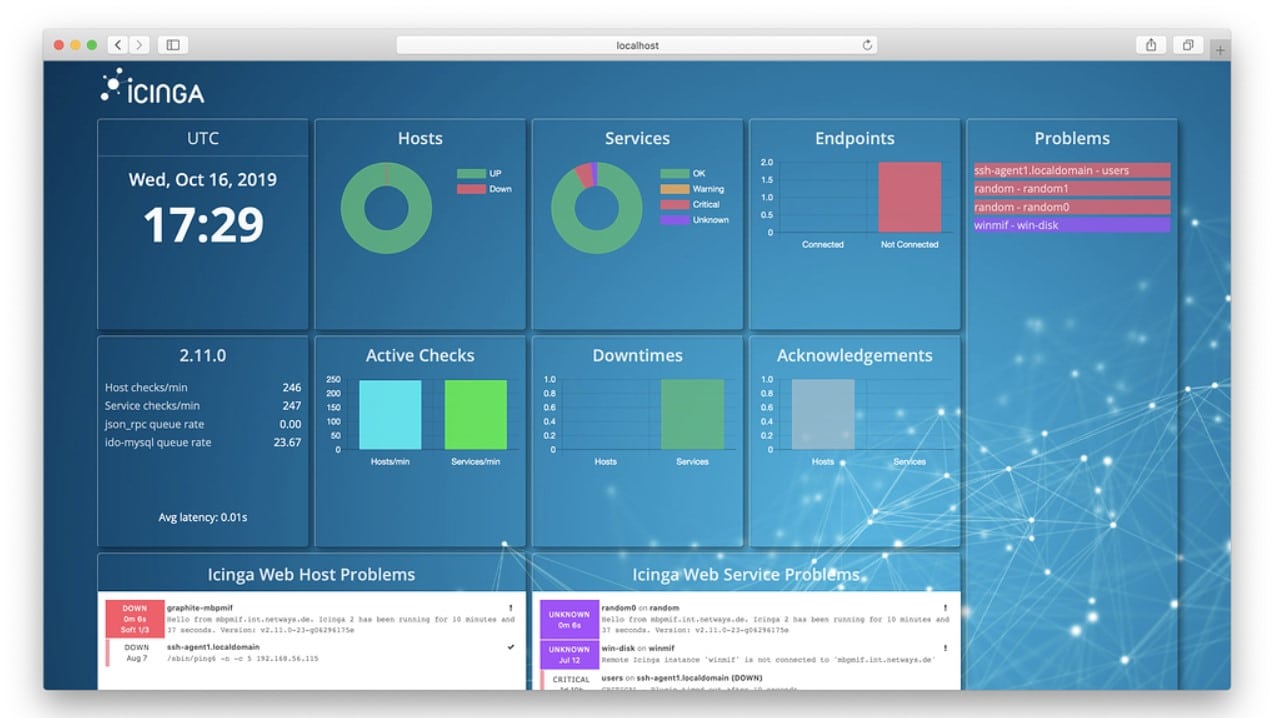Click the "Avg latency: 0.01s" text

(203, 517)
